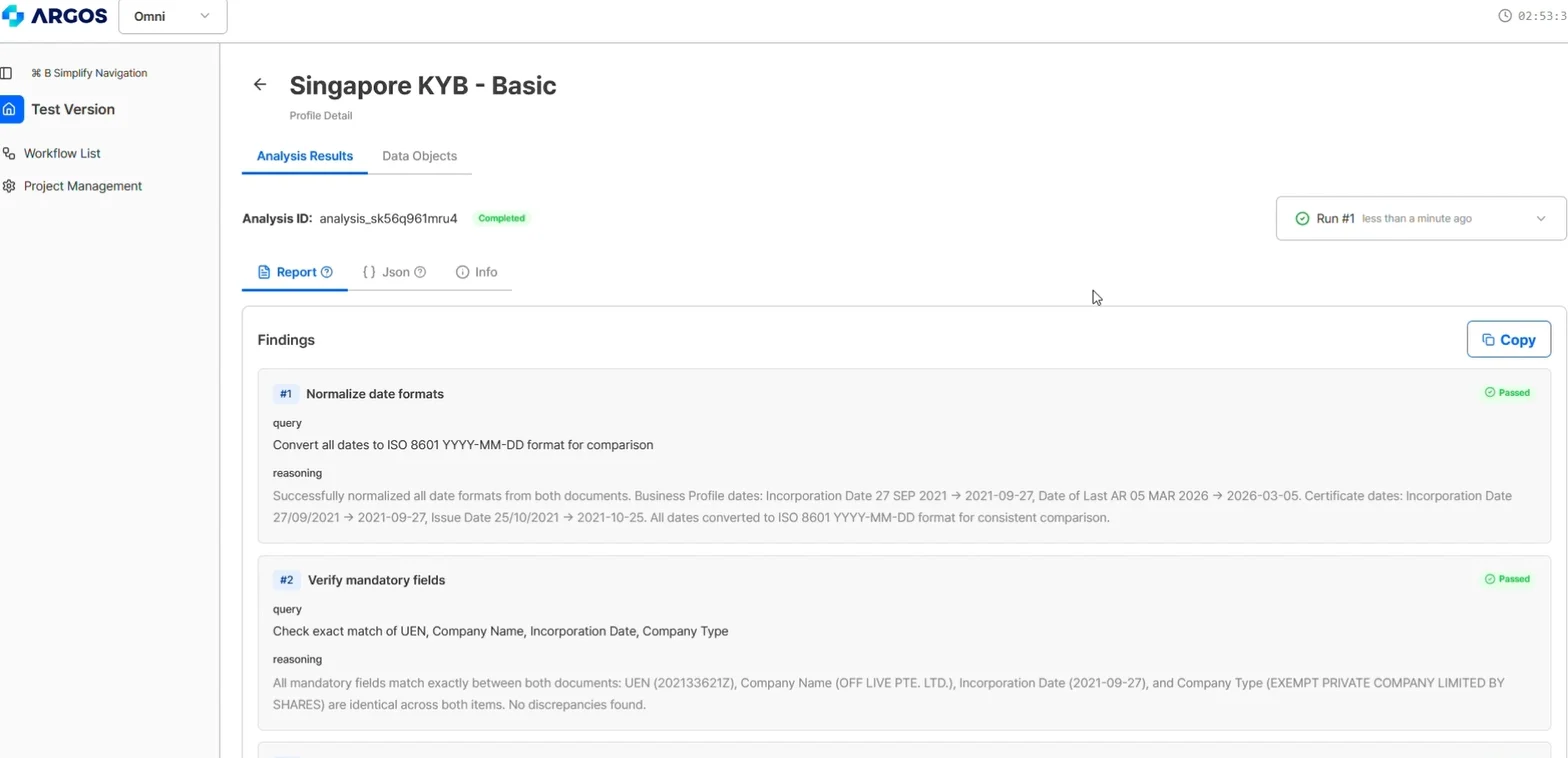Switch to the Data Objects tab
The image size is (1568, 758).
(419, 156)
